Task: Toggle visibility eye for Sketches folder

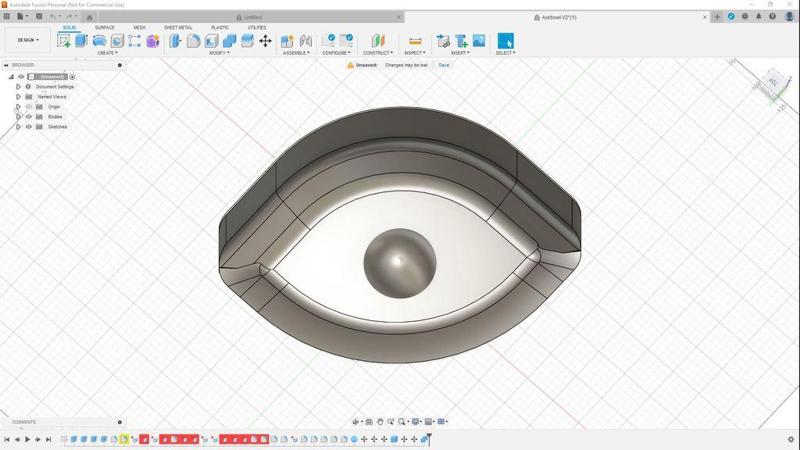Action: pyautogui.click(x=29, y=127)
